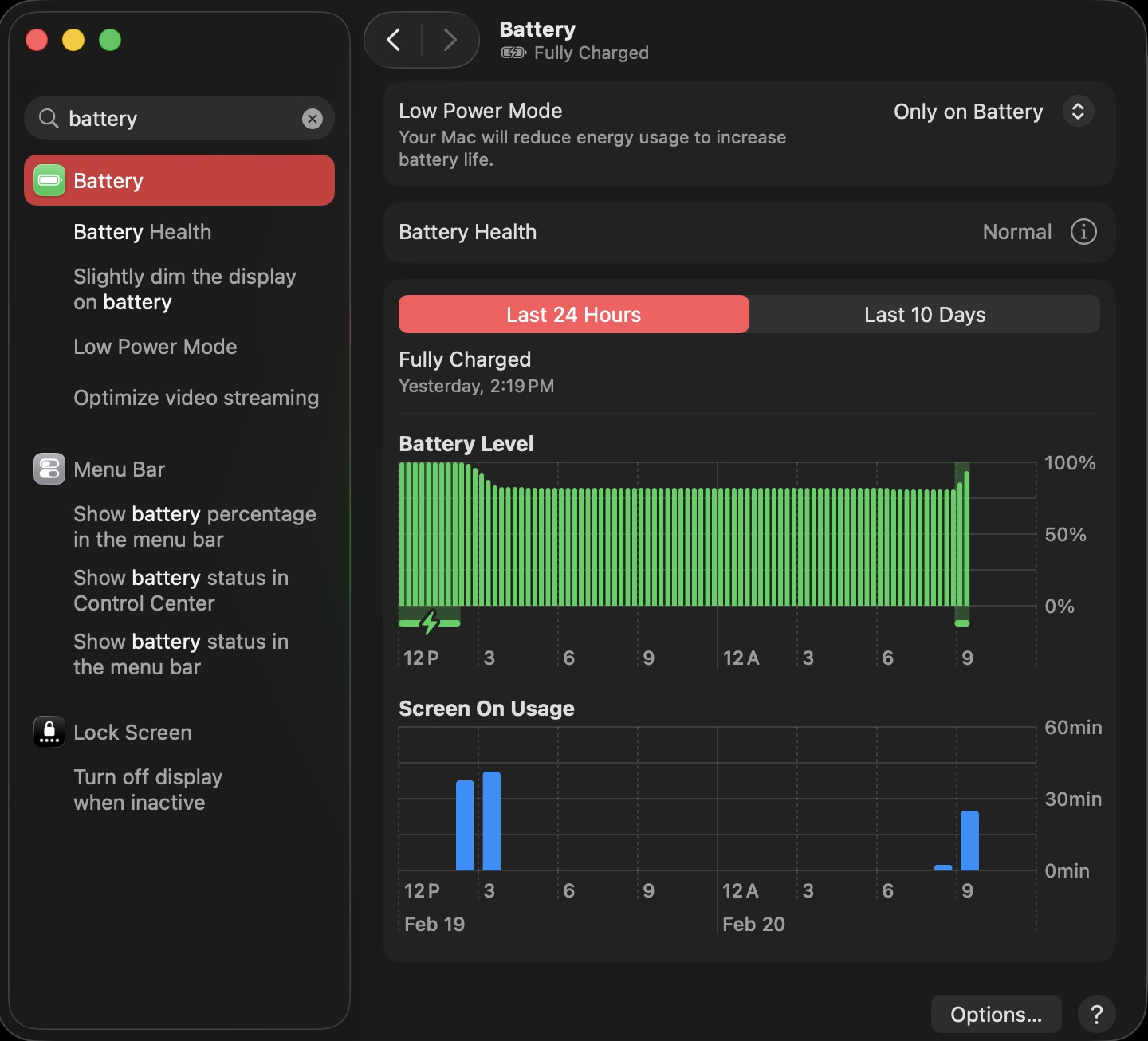Select Optimize video streaming result
The width and height of the screenshot is (1148, 1041).
196,398
